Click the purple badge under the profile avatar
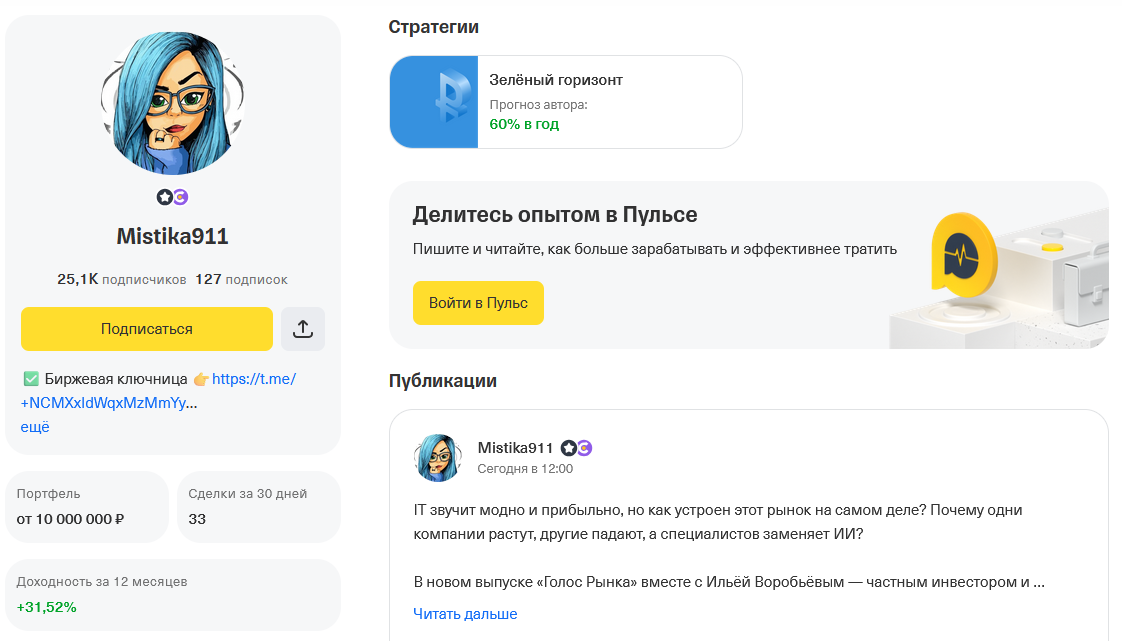 point(181,197)
